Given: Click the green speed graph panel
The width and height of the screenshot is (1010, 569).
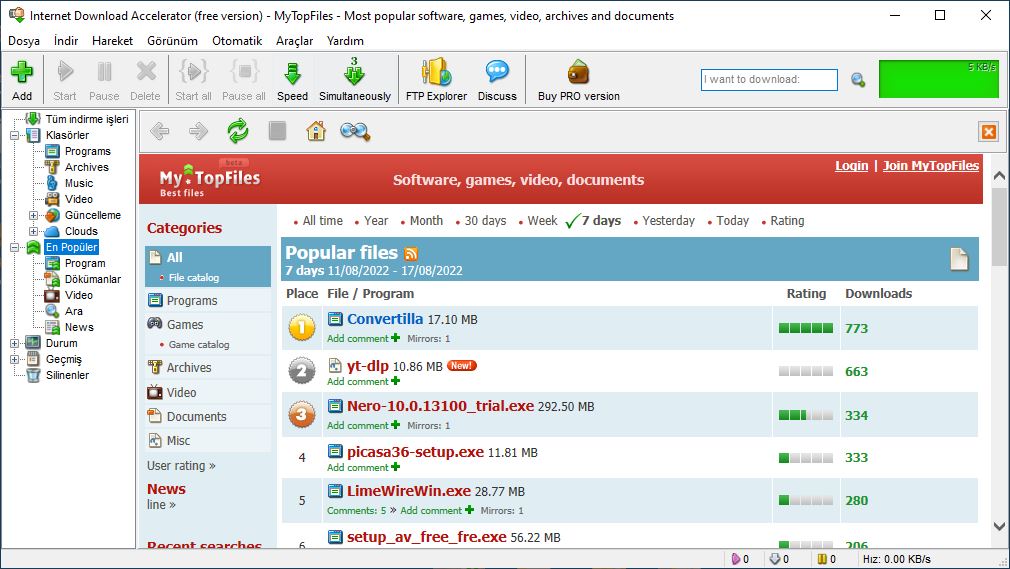Looking at the screenshot, I should pos(939,79).
